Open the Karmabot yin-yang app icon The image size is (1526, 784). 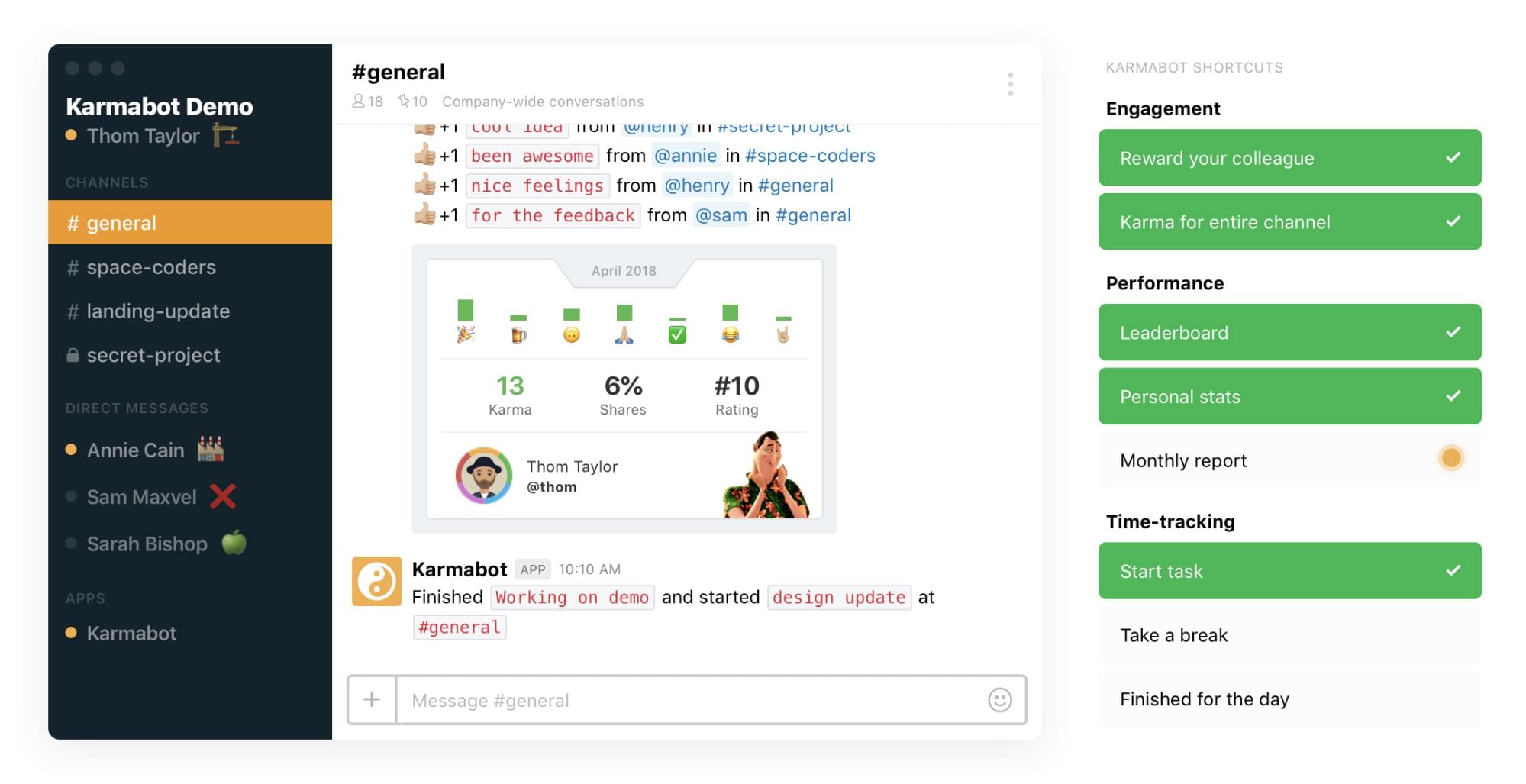[376, 581]
